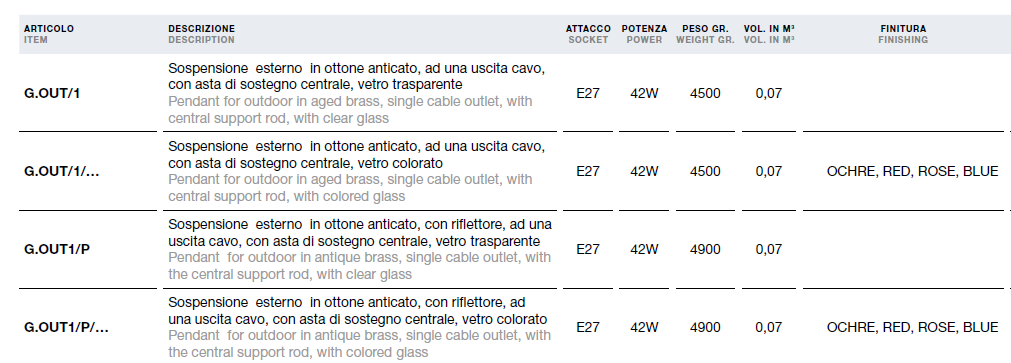Select the POTENZA POWER column header
Viewport: 1011px width, 363px height.
click(644, 34)
